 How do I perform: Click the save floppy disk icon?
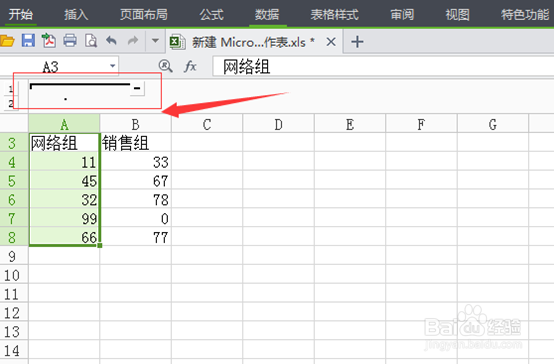[x=28, y=41]
